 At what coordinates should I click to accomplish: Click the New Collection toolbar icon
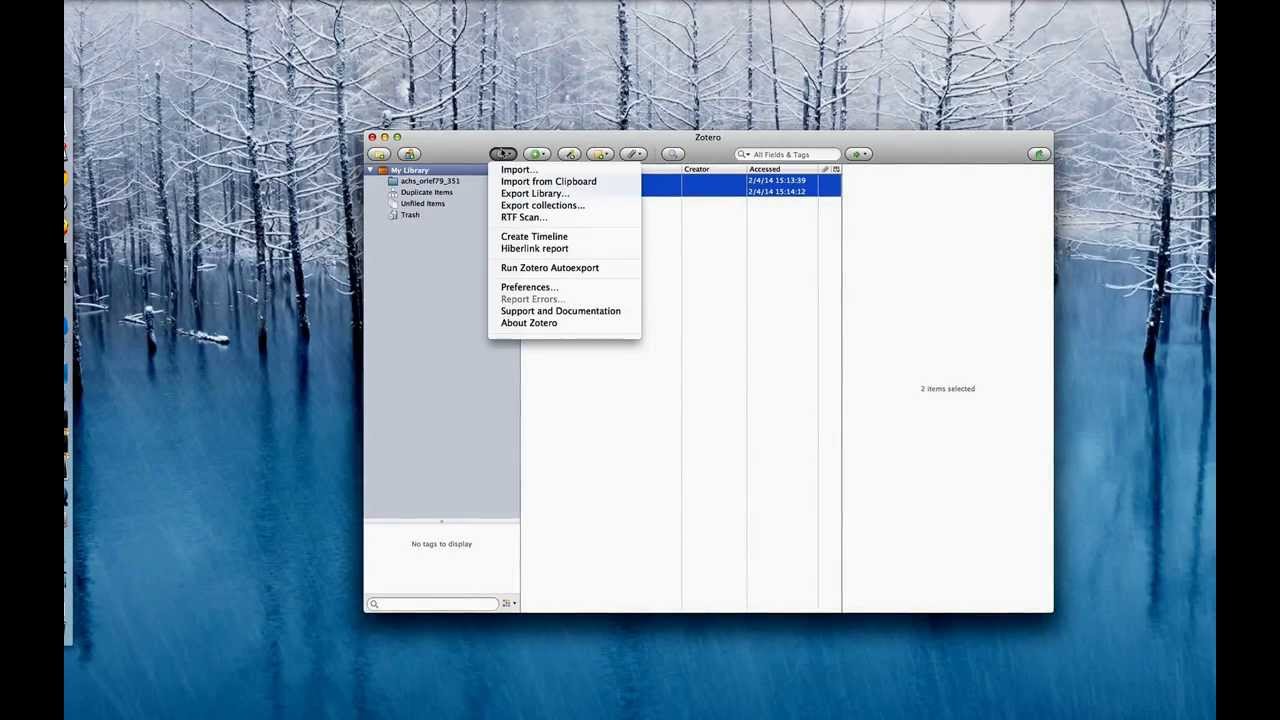tap(379, 154)
